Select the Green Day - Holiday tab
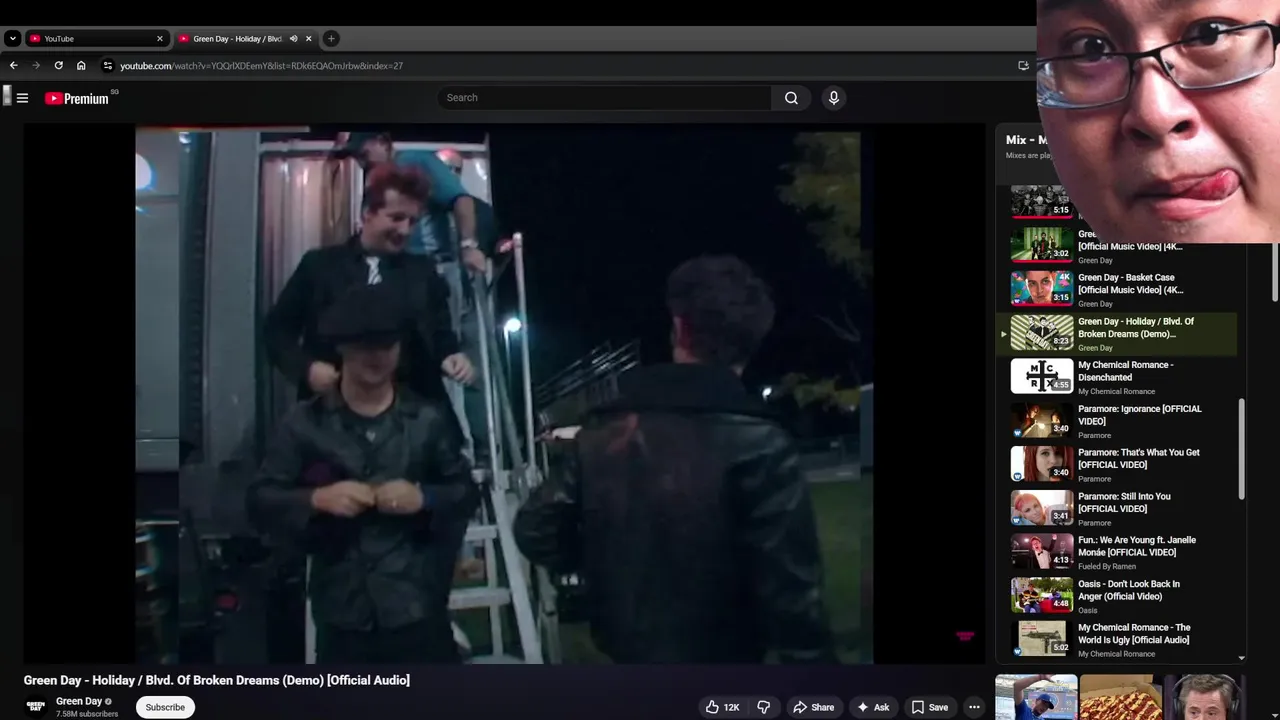 pos(245,39)
